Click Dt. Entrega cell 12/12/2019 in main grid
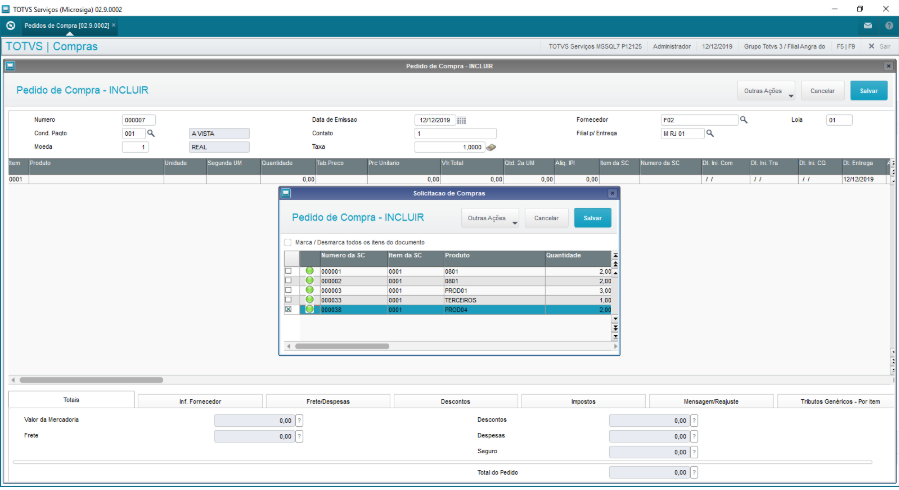Viewport: 899px width, 490px height. click(x=863, y=179)
